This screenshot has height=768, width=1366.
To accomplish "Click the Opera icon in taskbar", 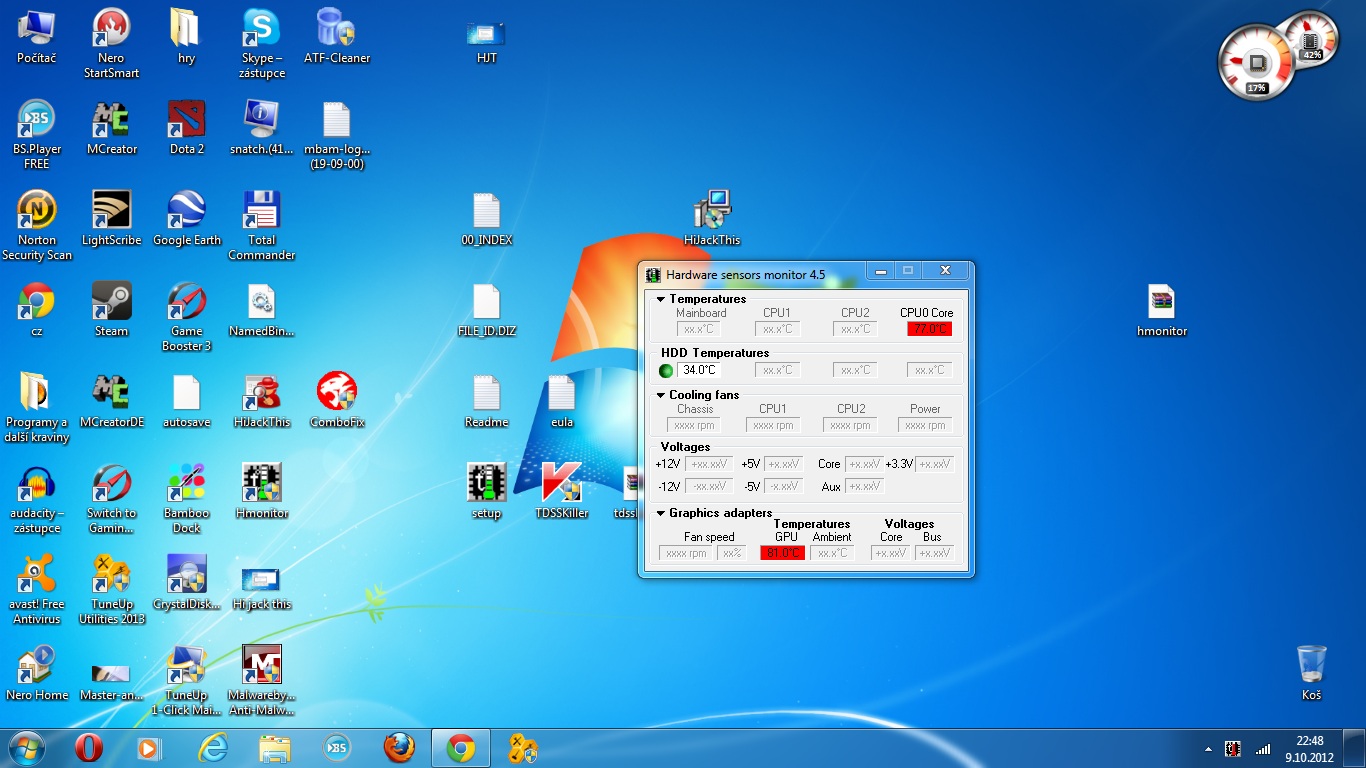I will coord(89,747).
